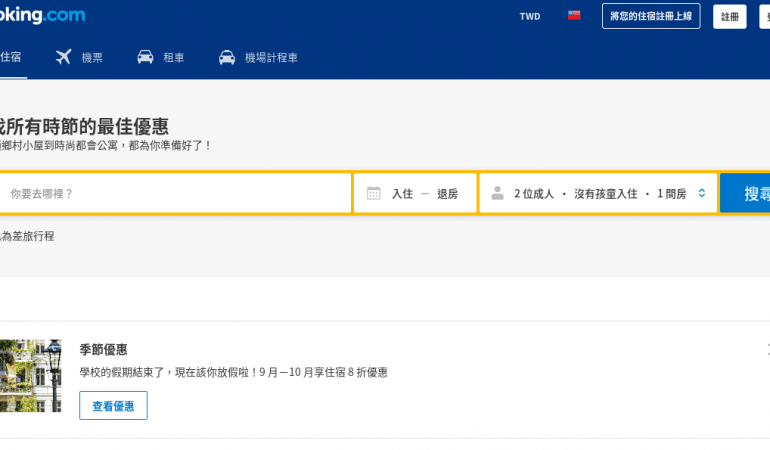Viewport: 770px width, 450px height.
Task: Click the 註冊 sign-up button
Action: (x=729, y=17)
